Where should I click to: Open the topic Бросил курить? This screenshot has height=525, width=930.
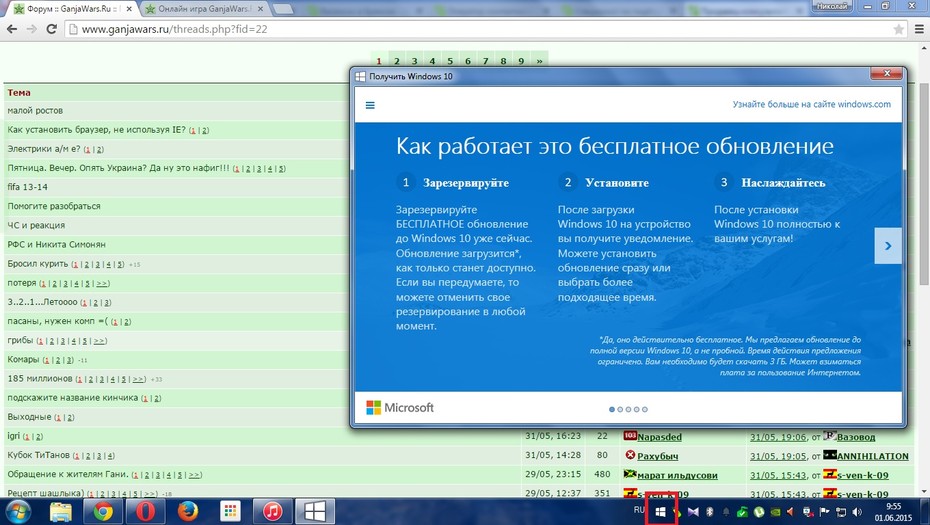click(x=38, y=263)
